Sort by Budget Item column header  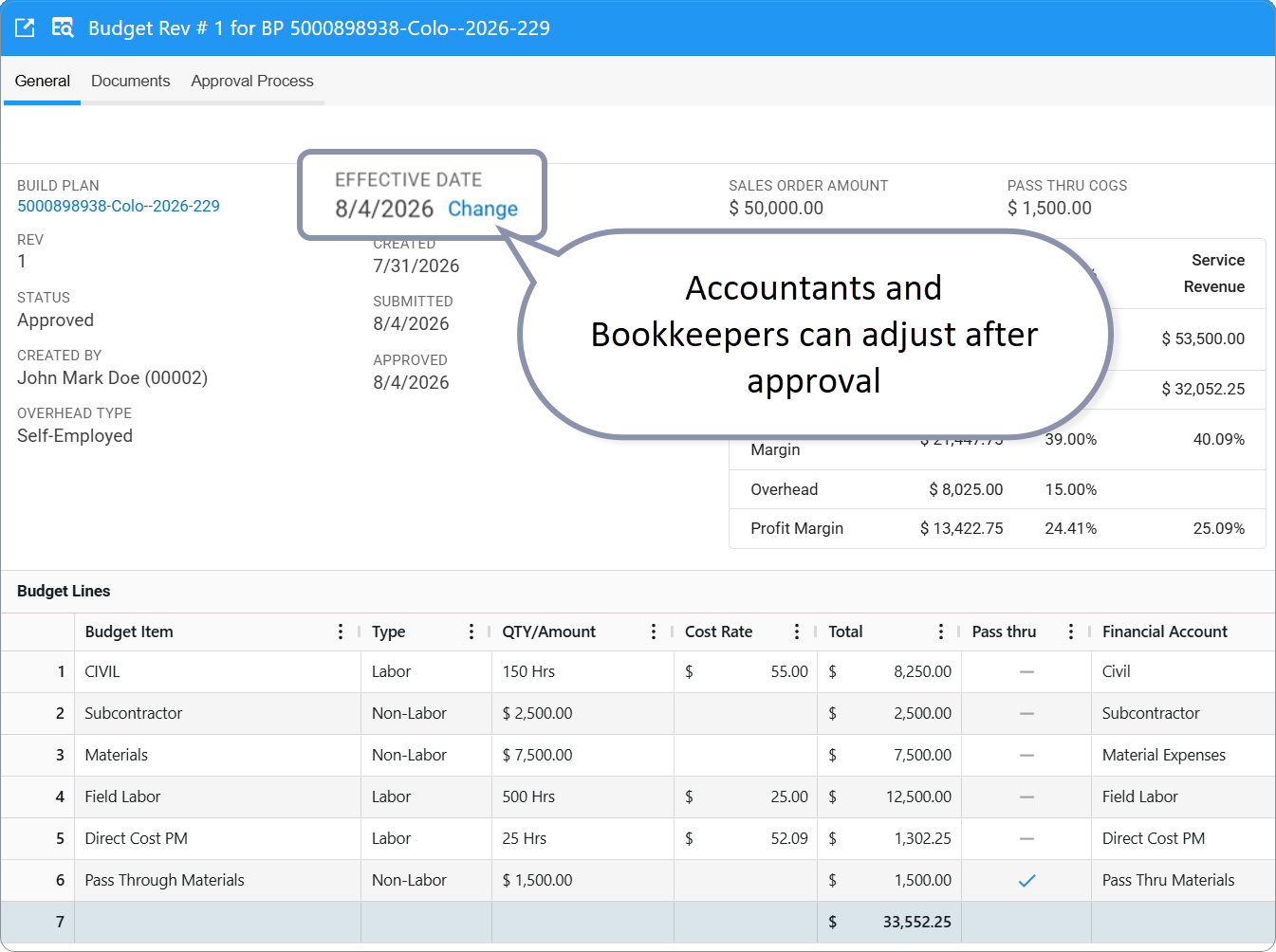point(129,632)
